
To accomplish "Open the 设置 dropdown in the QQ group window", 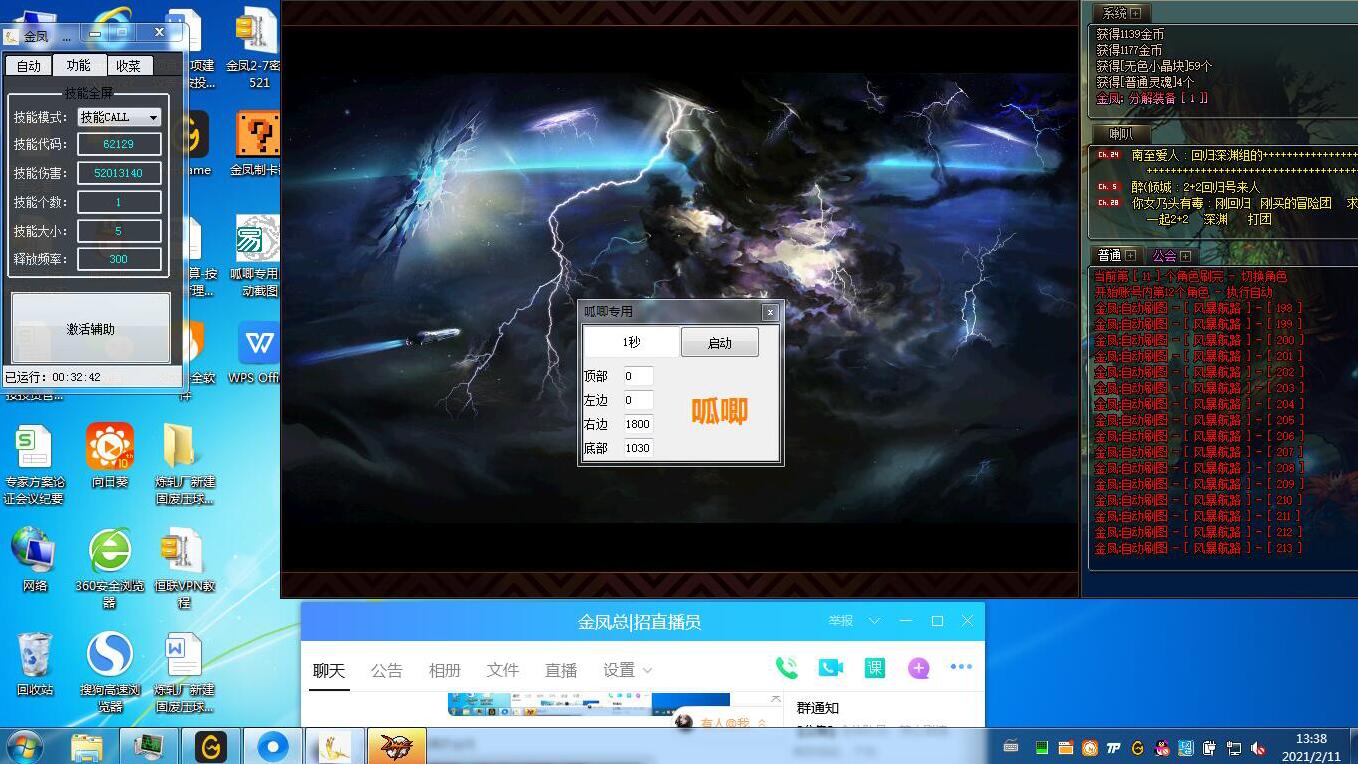I will click(628, 670).
